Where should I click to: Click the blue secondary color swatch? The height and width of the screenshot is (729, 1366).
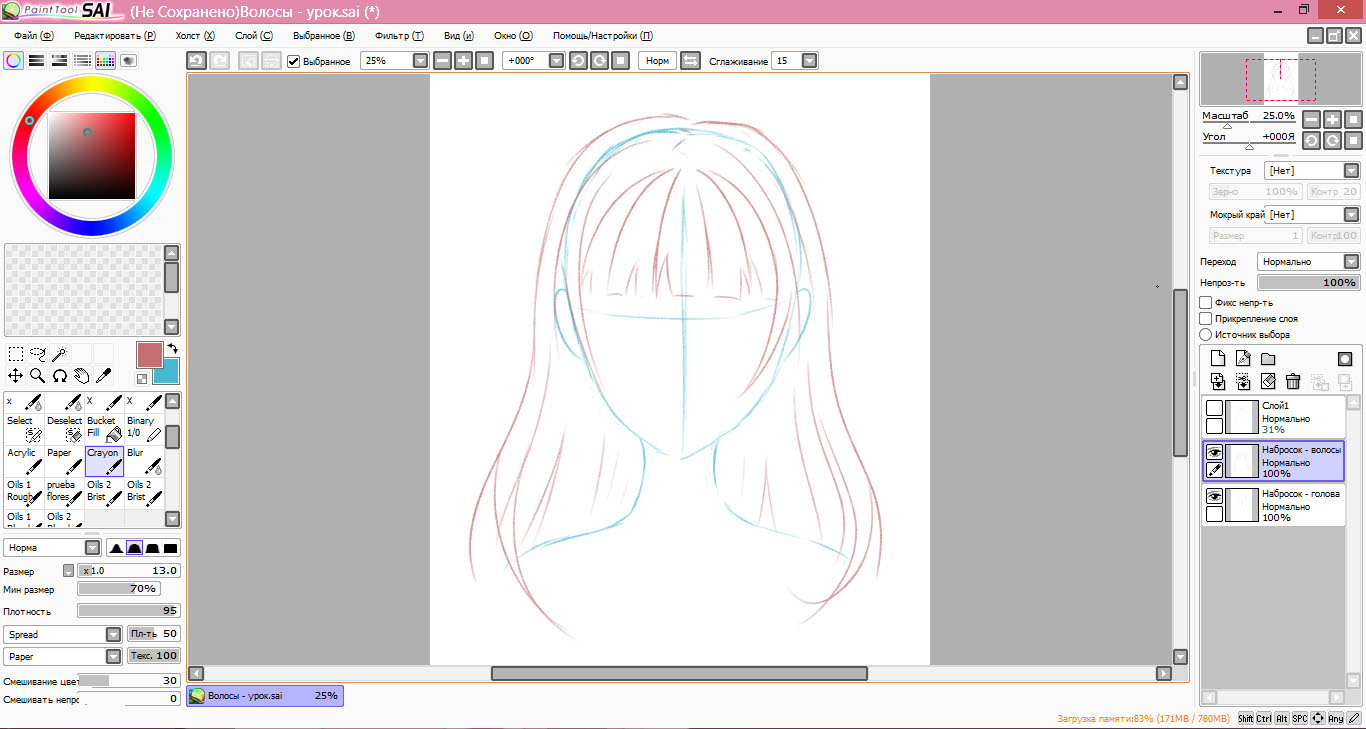pyautogui.click(x=166, y=371)
